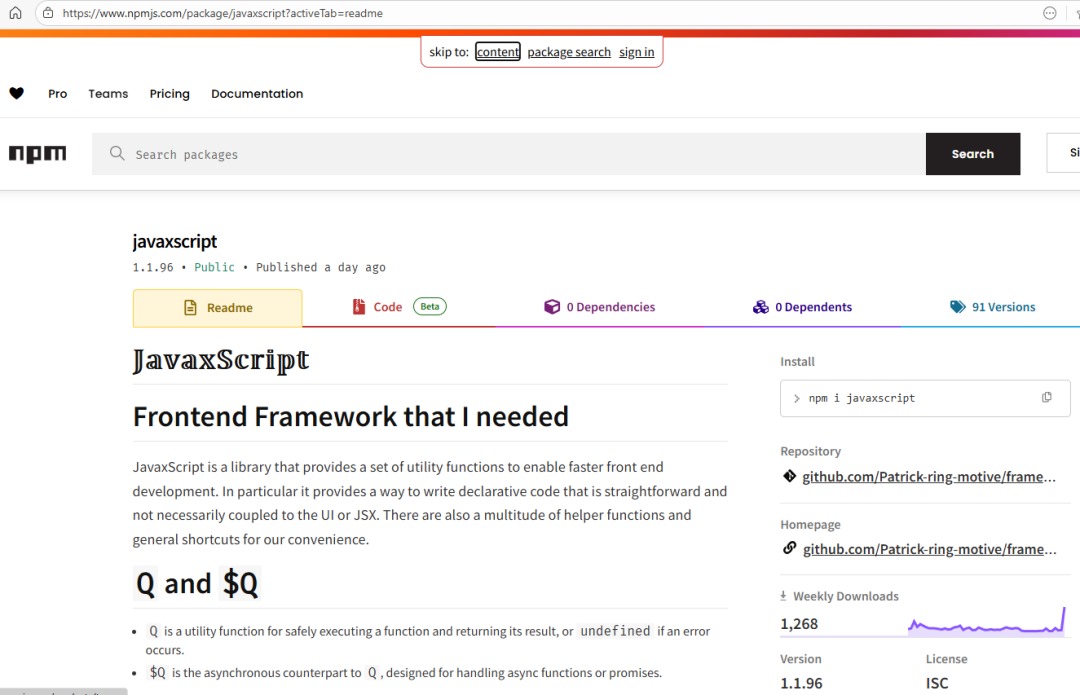1080x695 pixels.
Task: Click the git repository diamond icon
Action: coord(789,476)
